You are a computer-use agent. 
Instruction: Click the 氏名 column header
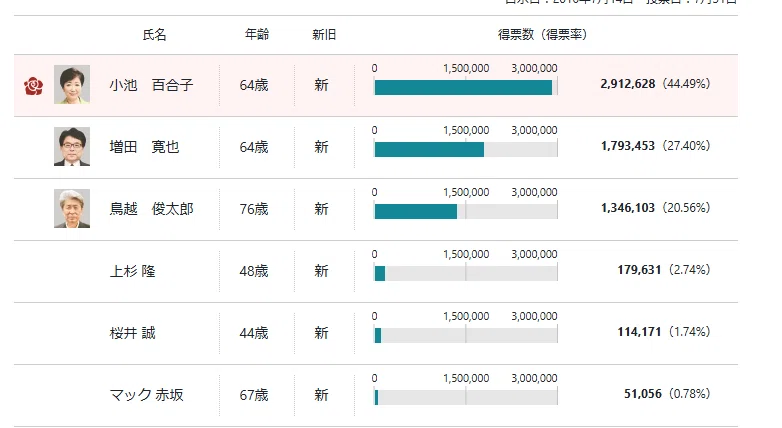coord(154,34)
